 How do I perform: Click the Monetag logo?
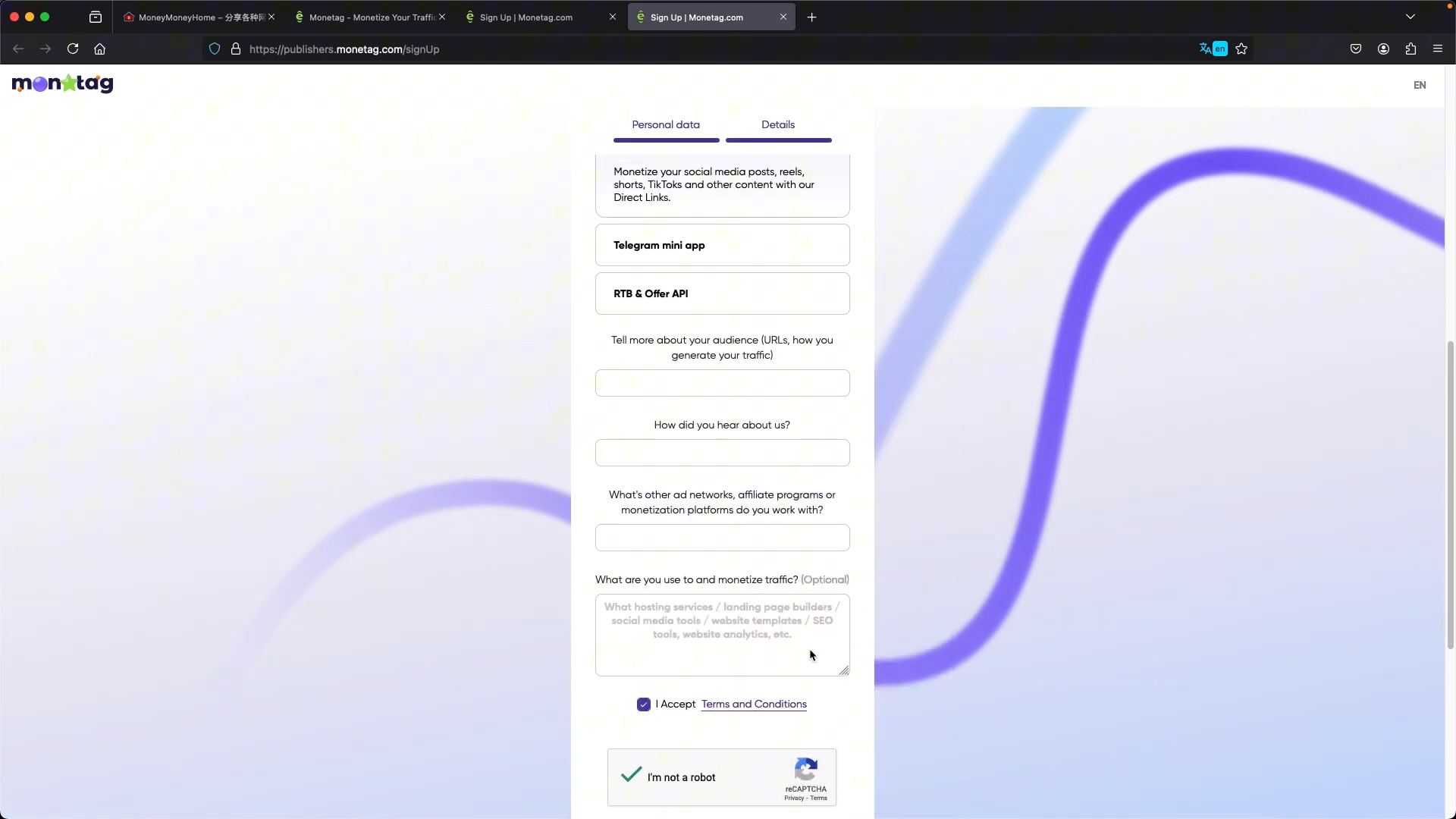coord(62,83)
